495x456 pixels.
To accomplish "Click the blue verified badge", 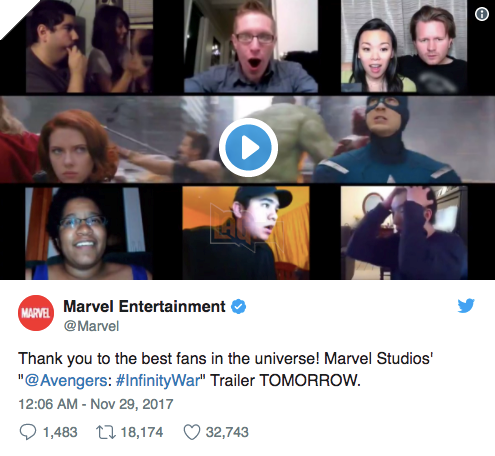I will point(239,307).
